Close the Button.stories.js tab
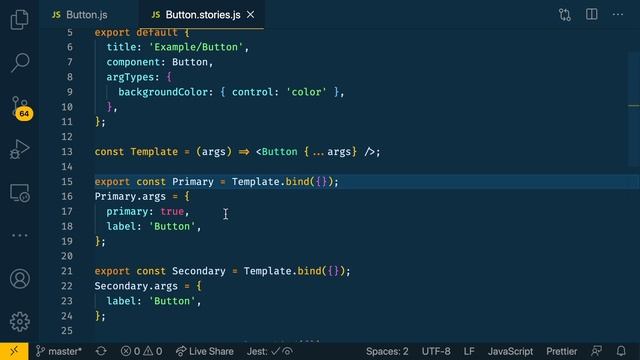Screen dimensions: 640x360 (x=251, y=15)
